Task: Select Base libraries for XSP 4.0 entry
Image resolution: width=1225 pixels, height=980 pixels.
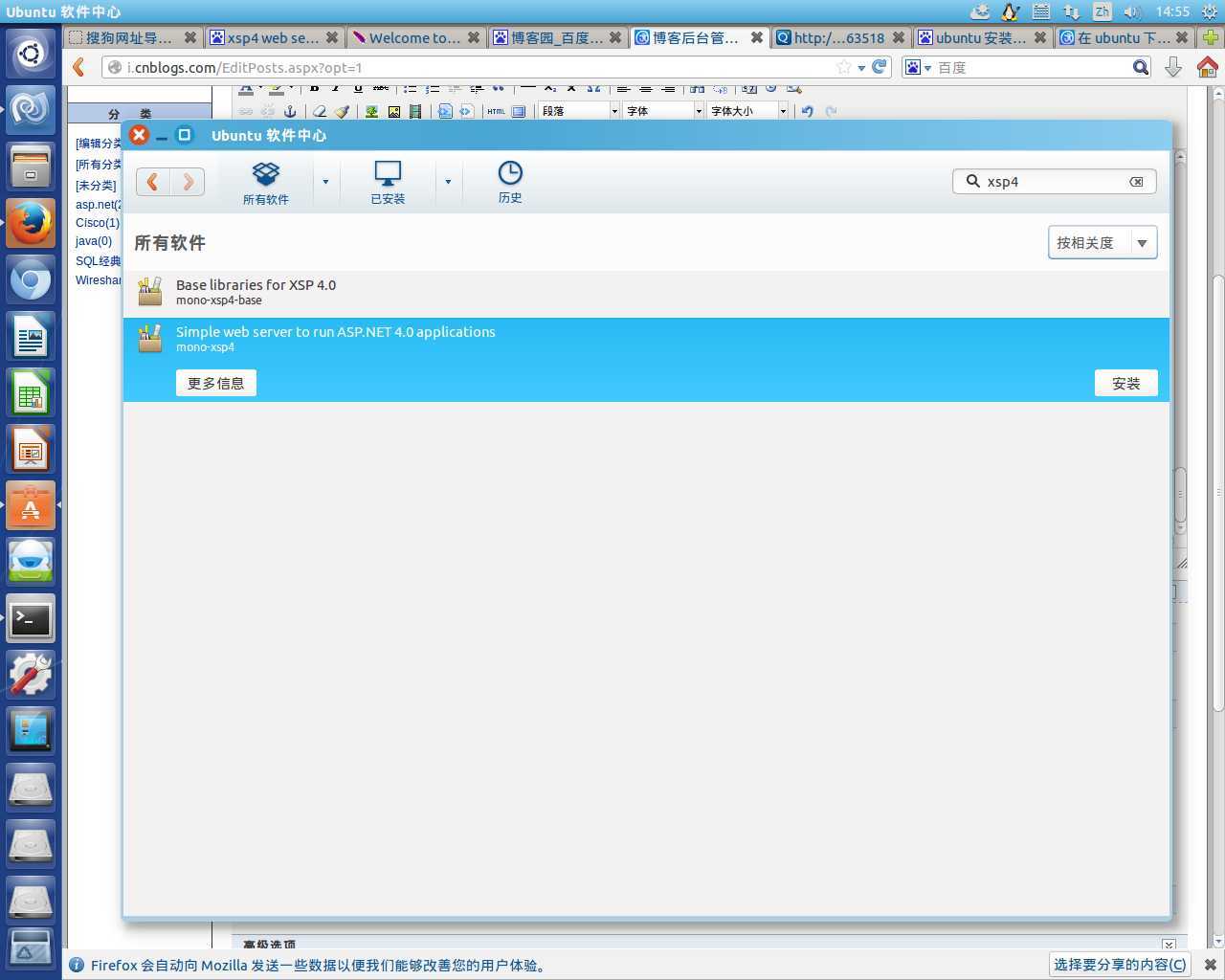Action: (647, 292)
